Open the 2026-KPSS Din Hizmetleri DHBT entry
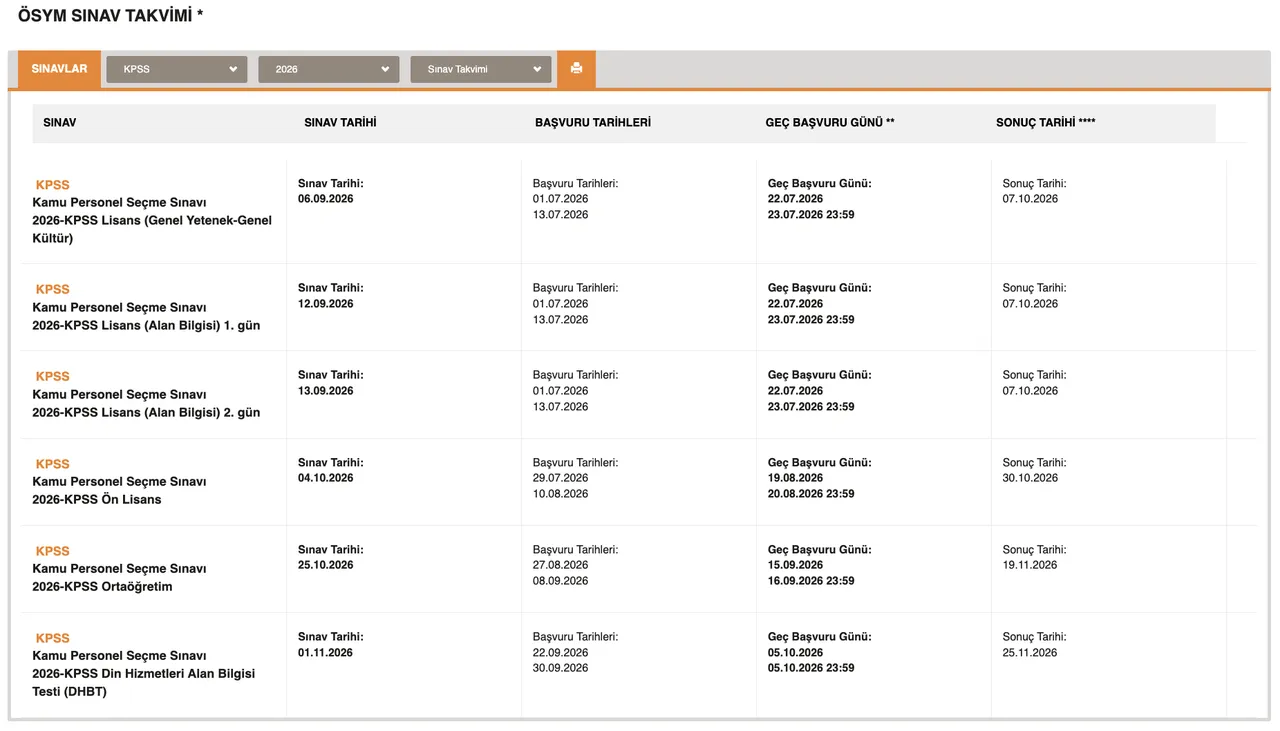 point(143,674)
